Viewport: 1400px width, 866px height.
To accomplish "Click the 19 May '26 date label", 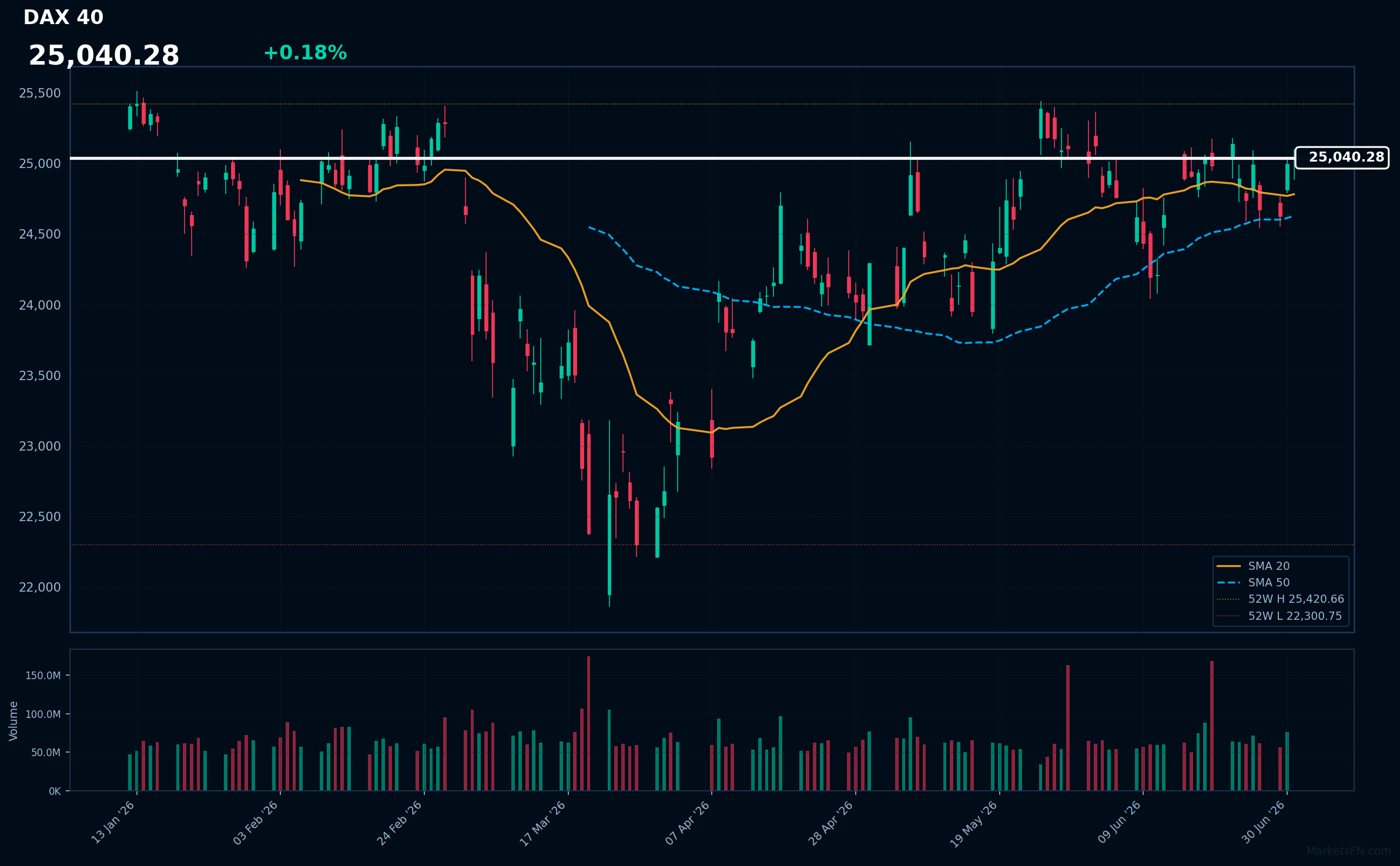I will pyautogui.click(x=974, y=823).
